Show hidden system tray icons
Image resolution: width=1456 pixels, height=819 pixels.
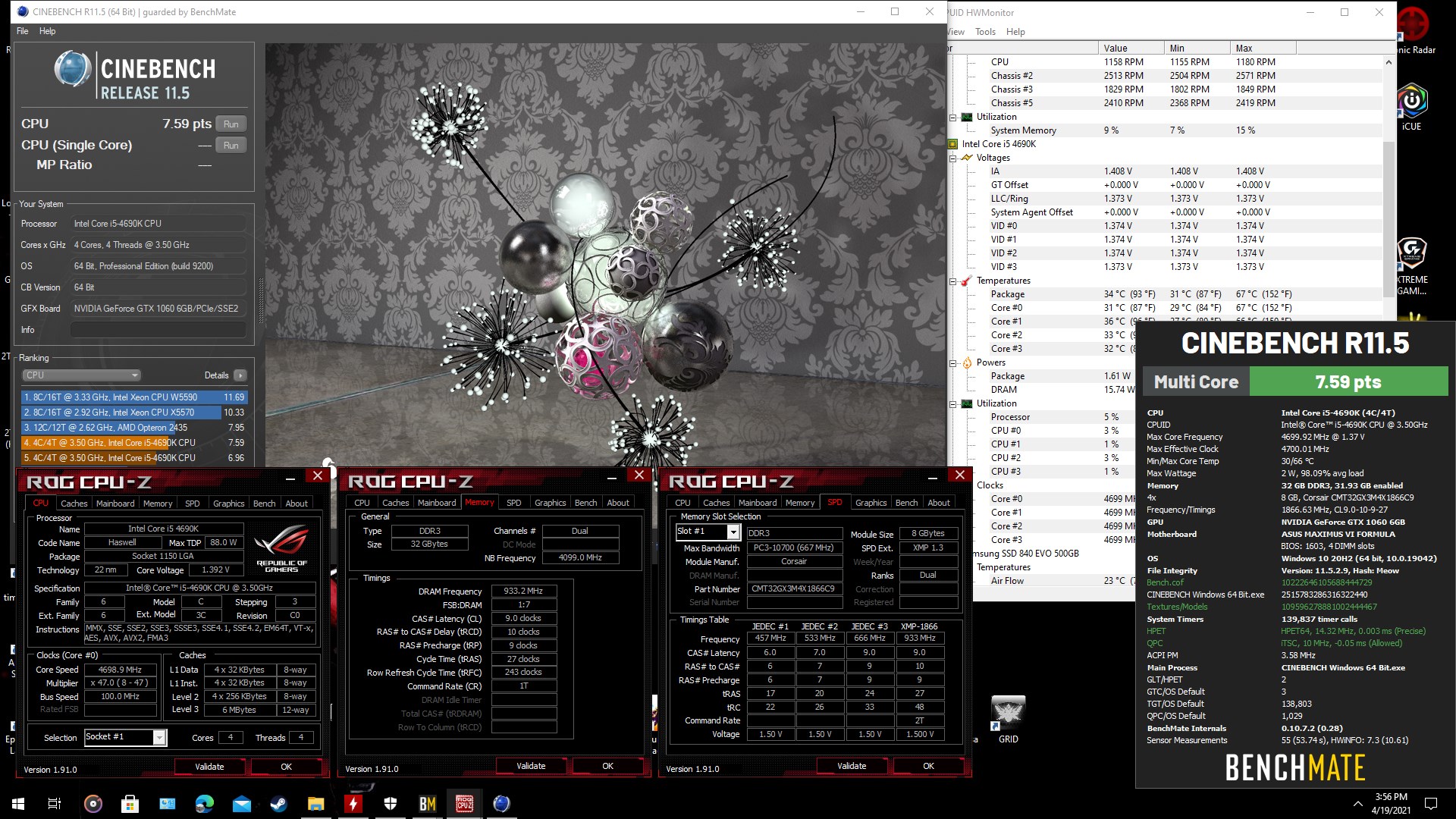click(x=1357, y=804)
